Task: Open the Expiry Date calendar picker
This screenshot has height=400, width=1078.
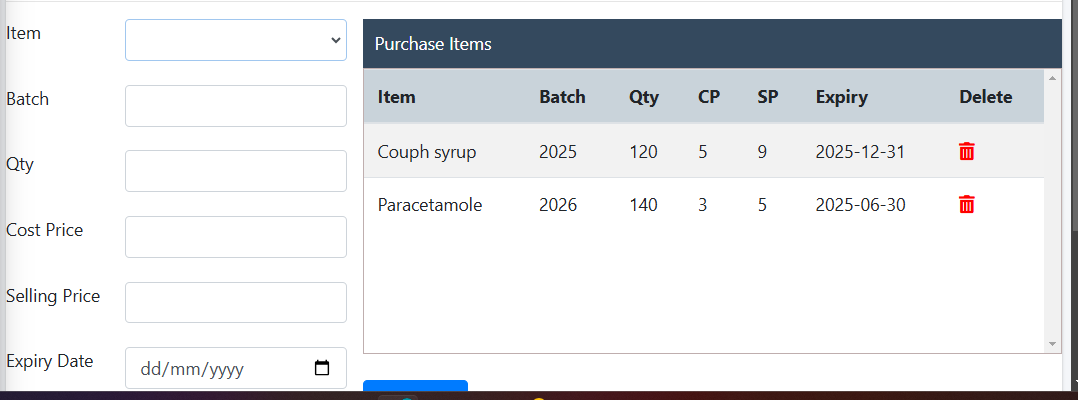Action: (x=322, y=369)
